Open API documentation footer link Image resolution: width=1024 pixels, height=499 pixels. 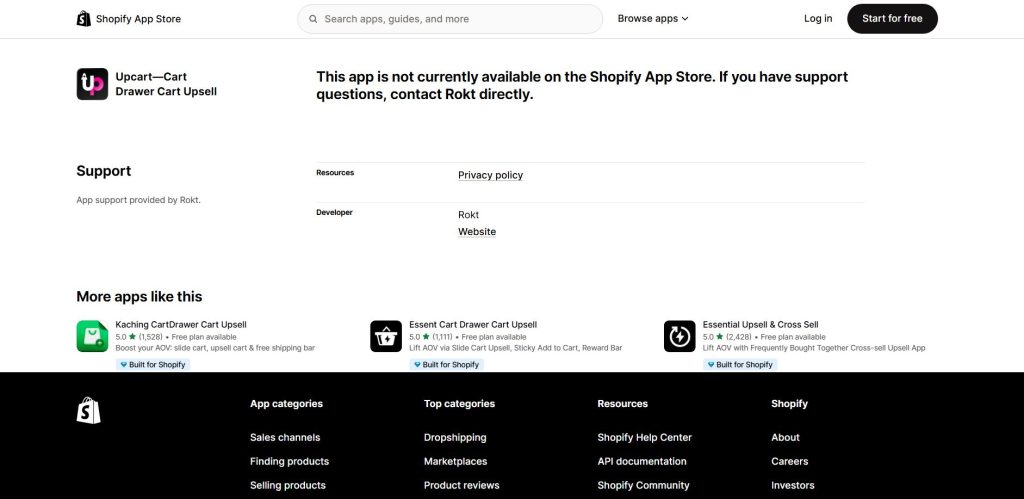click(642, 461)
